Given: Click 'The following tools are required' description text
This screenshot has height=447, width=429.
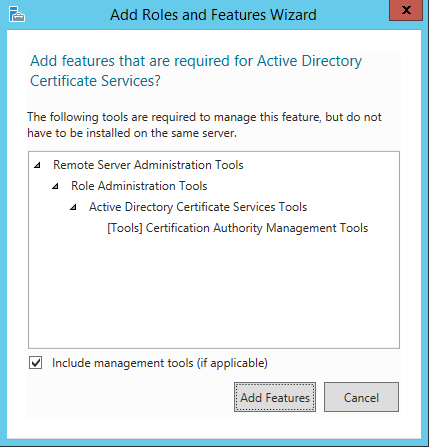Looking at the screenshot, I should click(204, 125).
